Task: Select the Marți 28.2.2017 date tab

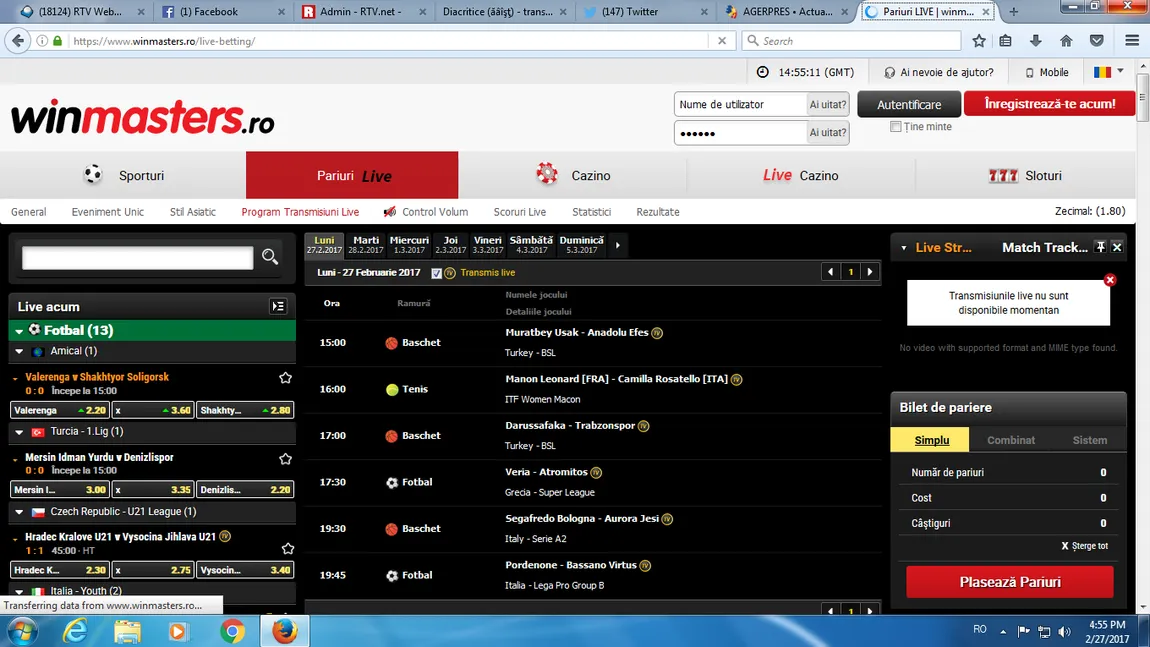Action: coord(366,245)
